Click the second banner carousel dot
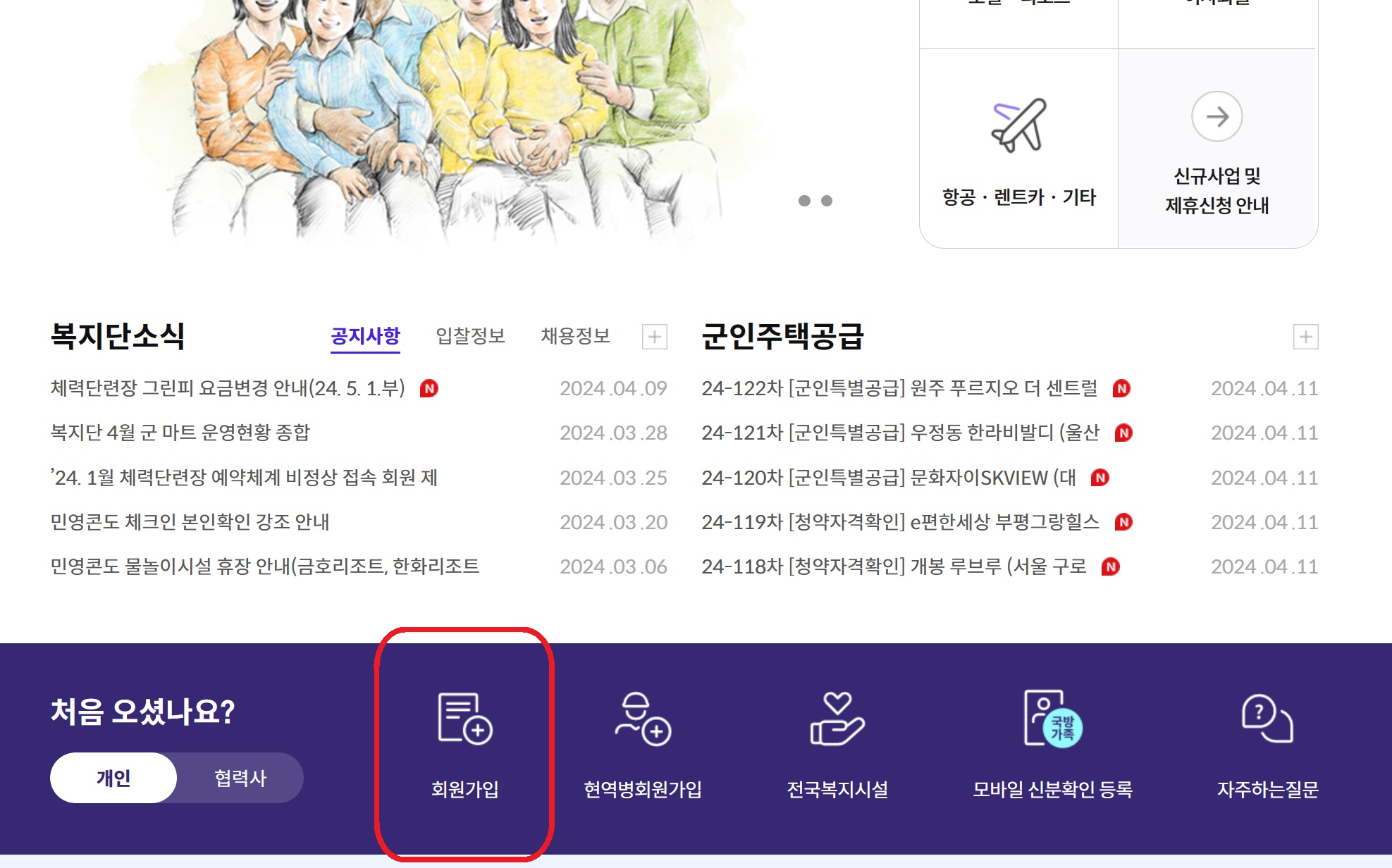1392x868 pixels. click(x=827, y=201)
